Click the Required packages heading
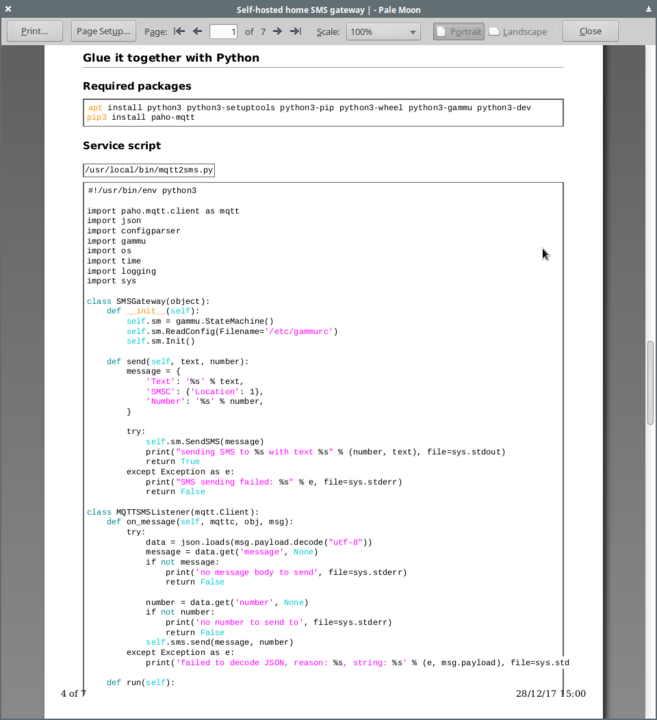This screenshot has width=657, height=720. (136, 86)
